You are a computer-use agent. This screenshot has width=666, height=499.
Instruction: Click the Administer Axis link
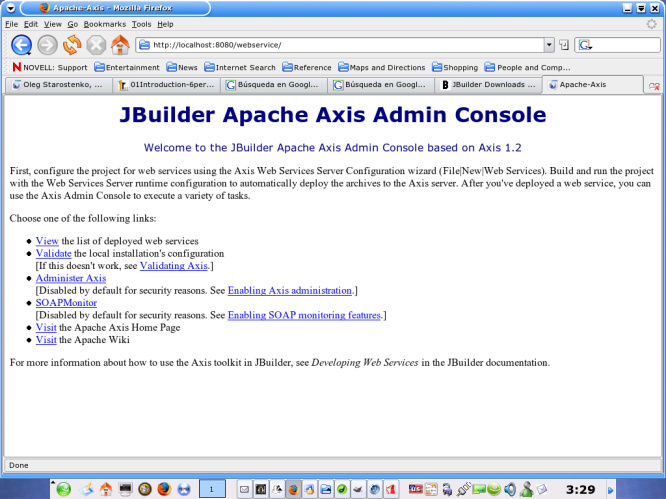[x=70, y=278]
